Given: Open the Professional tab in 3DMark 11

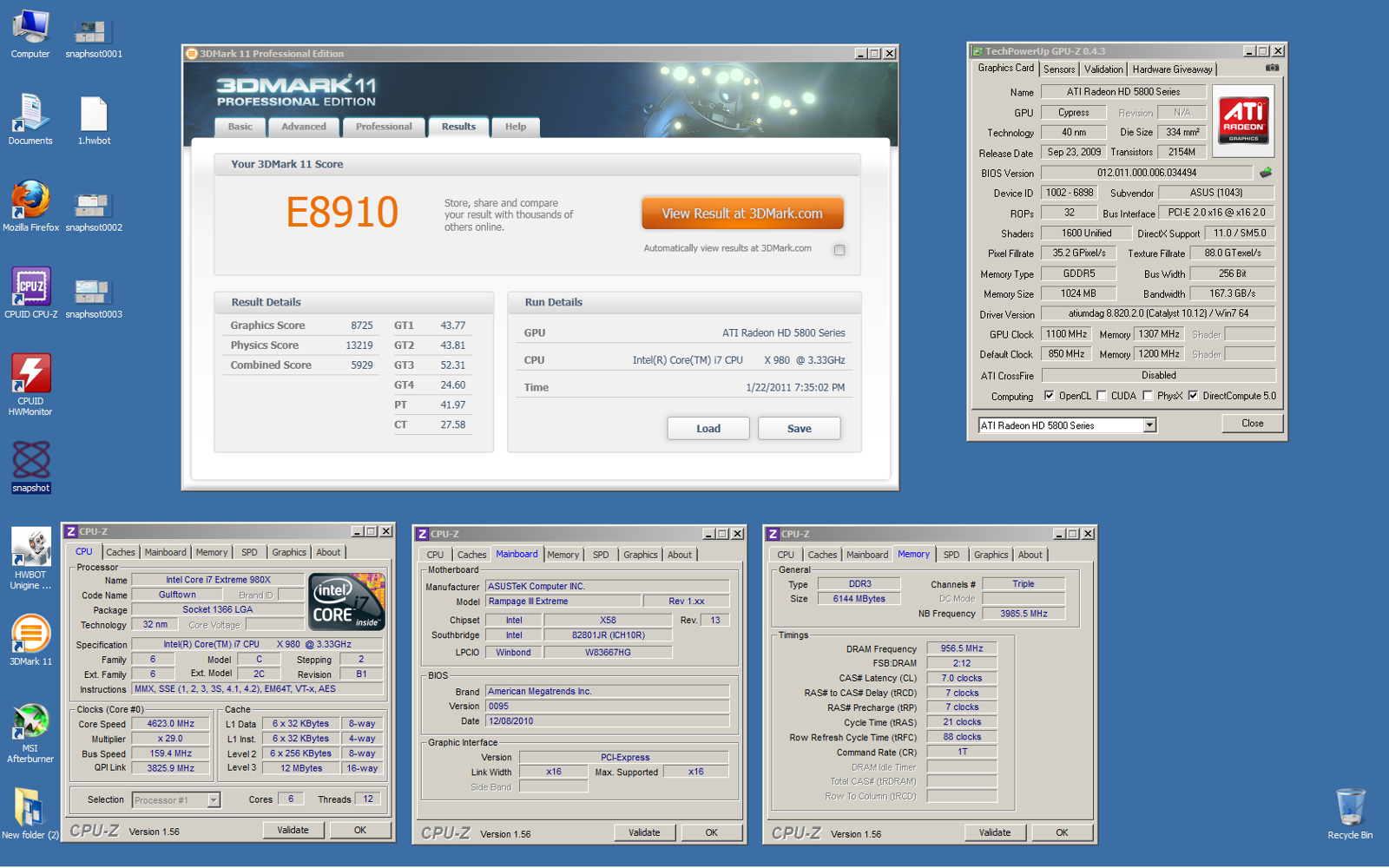Looking at the screenshot, I should click(x=384, y=127).
